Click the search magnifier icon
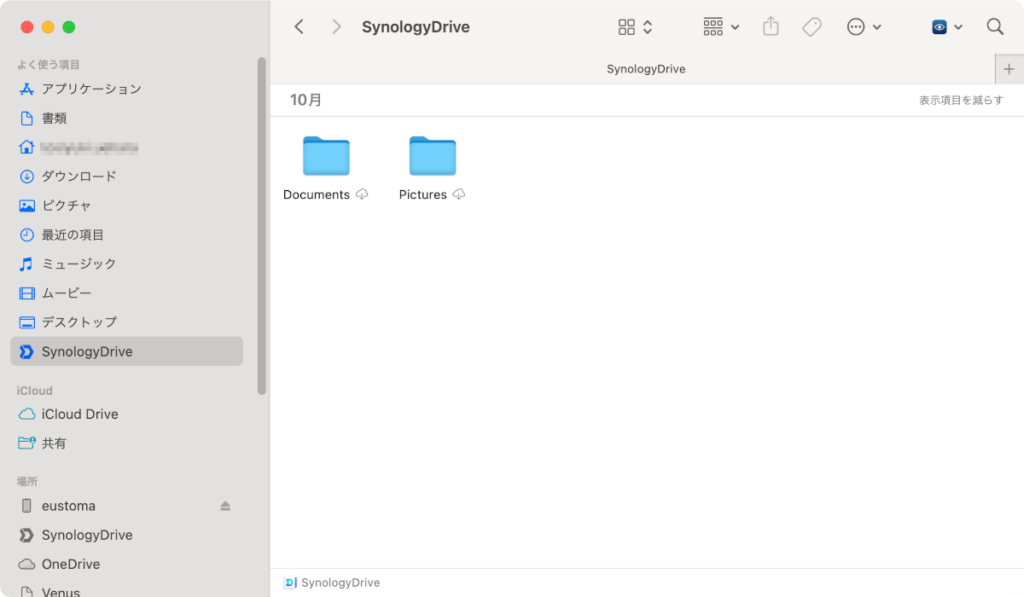 (x=995, y=27)
